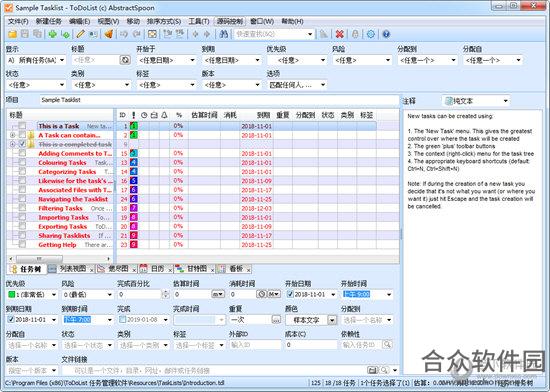
Task: Toggle the 到期日期 date checkbox
Action: pyautogui.click(x=11, y=319)
